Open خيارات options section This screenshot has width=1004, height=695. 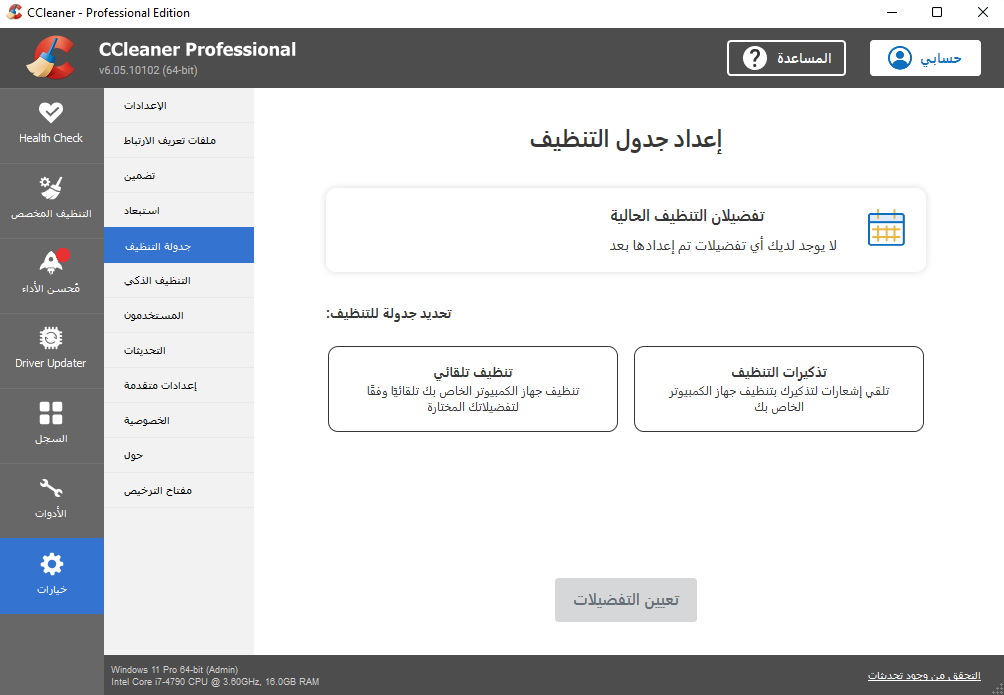click(x=51, y=576)
